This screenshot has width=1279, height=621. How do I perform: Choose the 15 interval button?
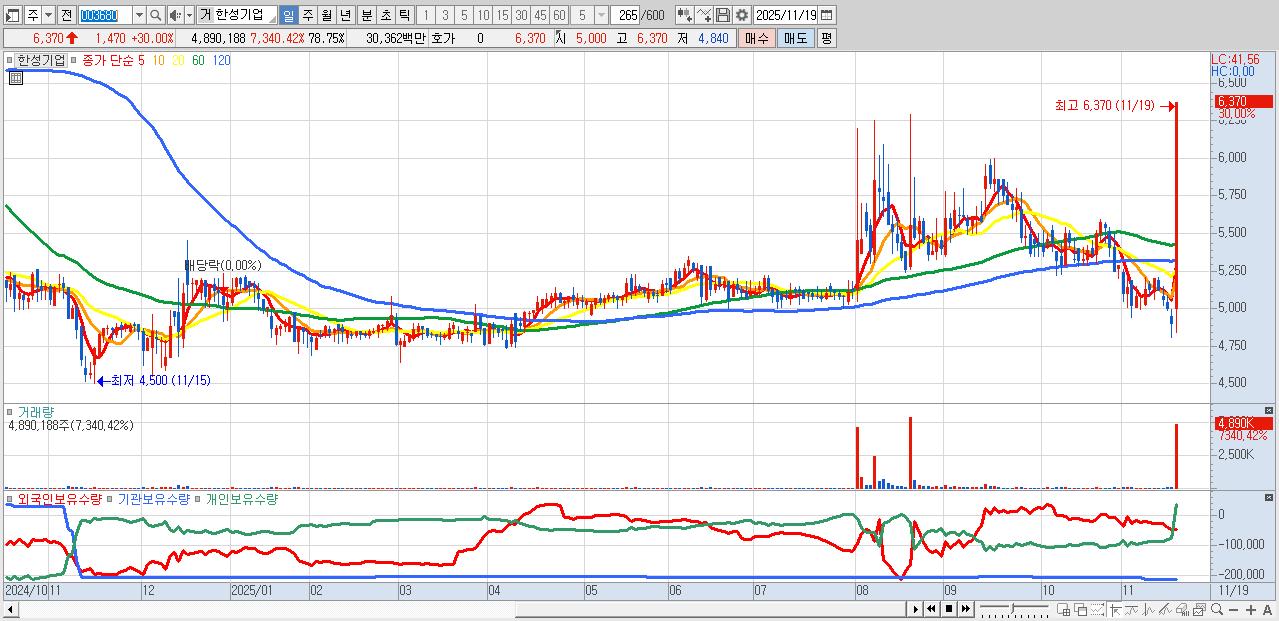pos(502,15)
